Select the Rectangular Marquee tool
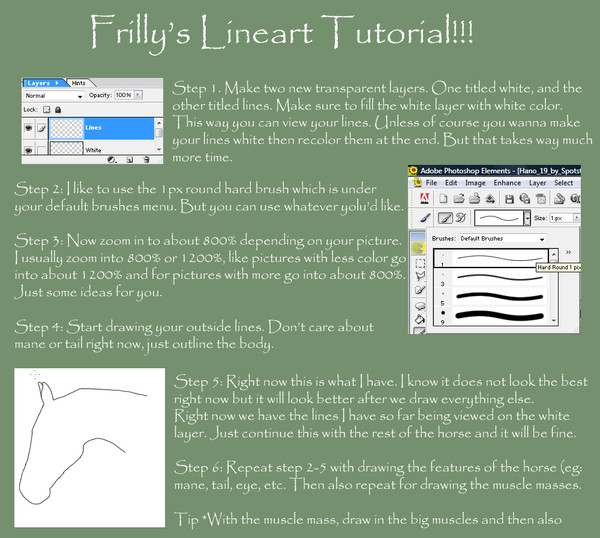The width and height of the screenshot is (600, 538). (420, 263)
